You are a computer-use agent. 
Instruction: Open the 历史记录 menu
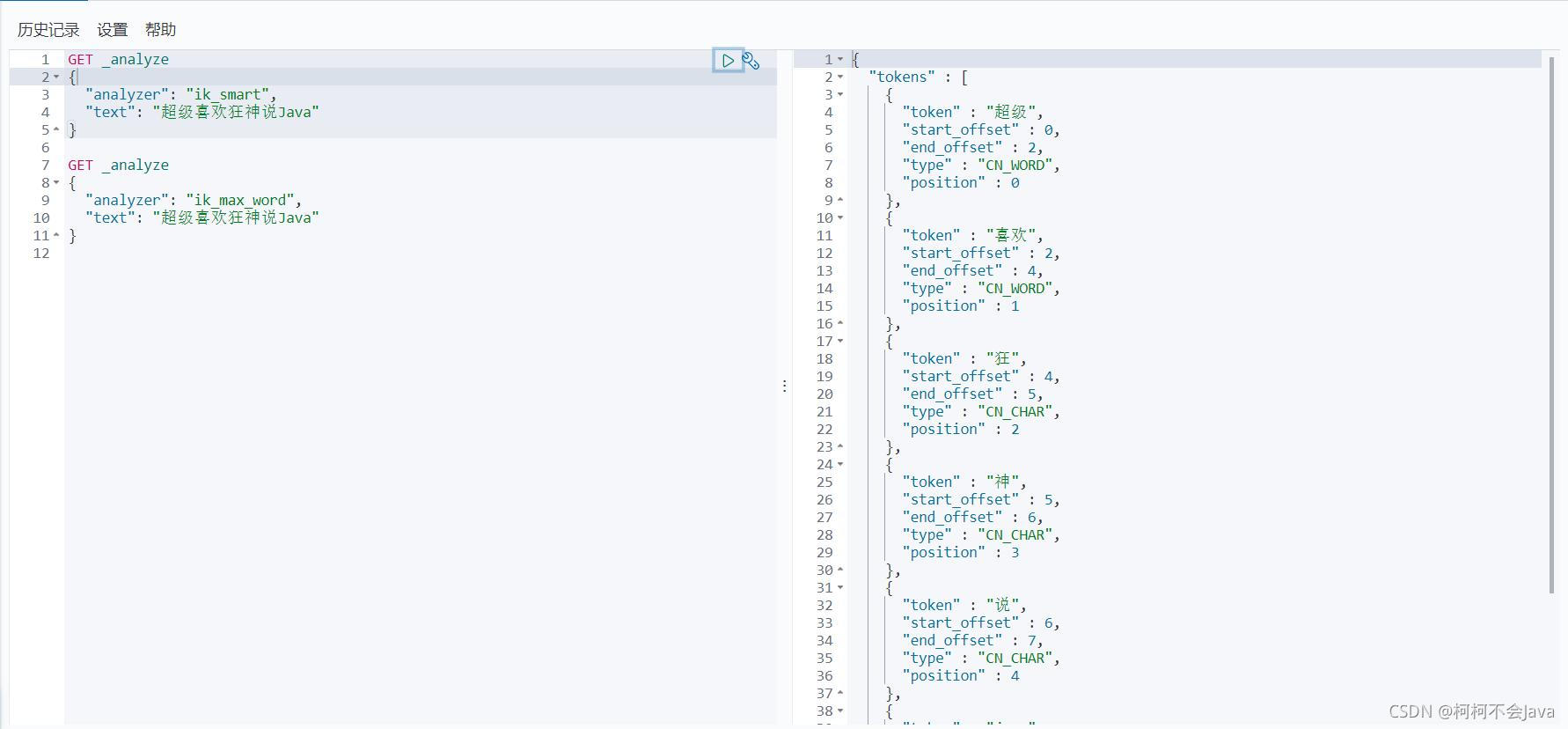(48, 30)
